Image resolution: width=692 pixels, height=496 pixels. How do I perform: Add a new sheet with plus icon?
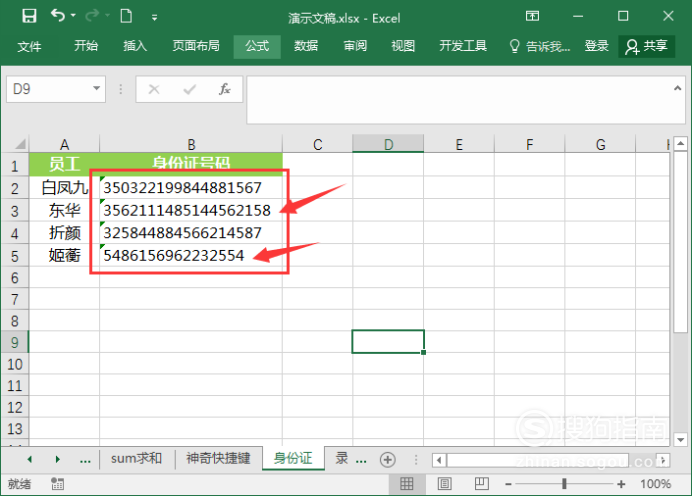[x=387, y=460]
